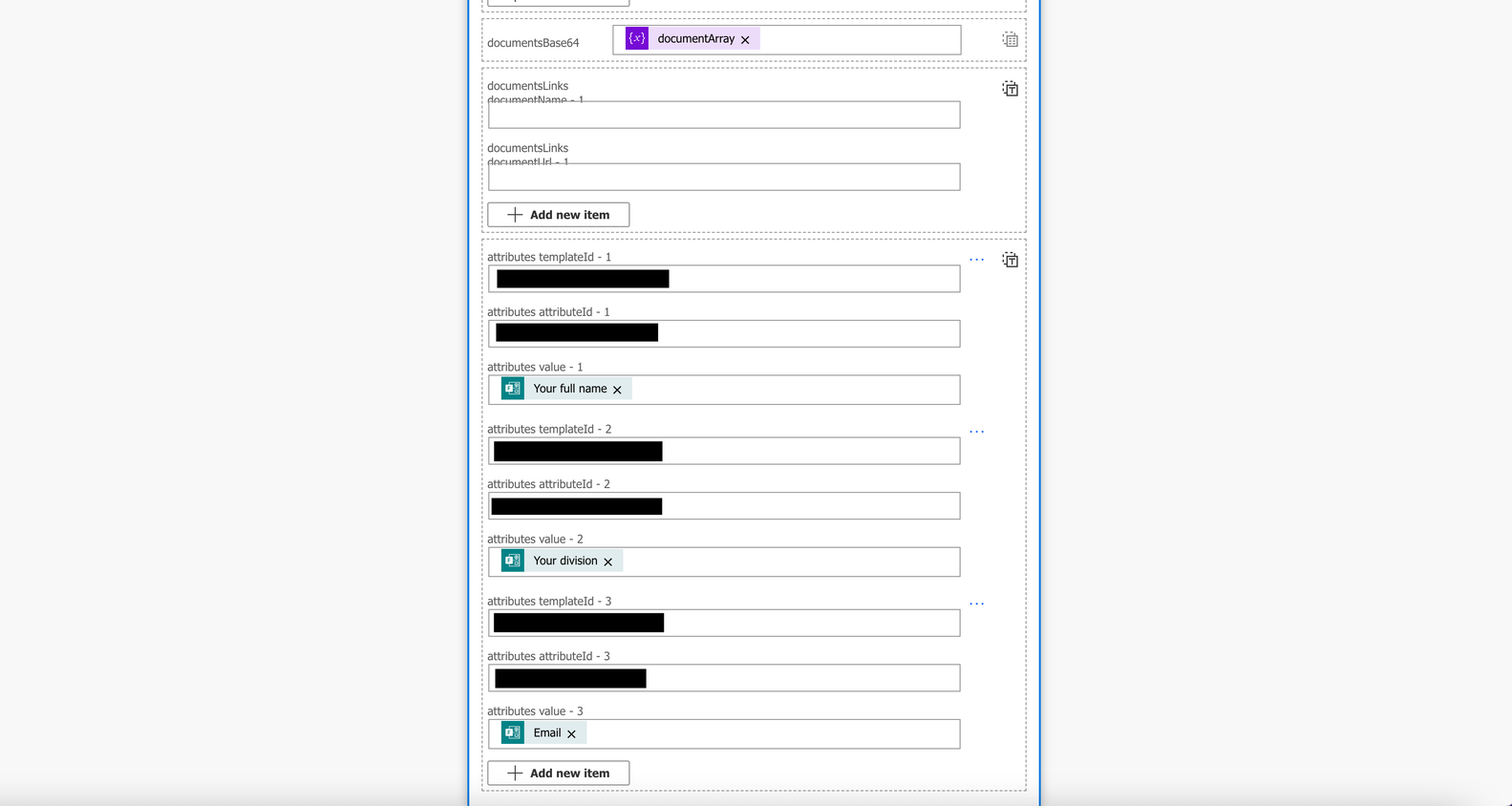Add new item under documentsLinks

point(559,215)
